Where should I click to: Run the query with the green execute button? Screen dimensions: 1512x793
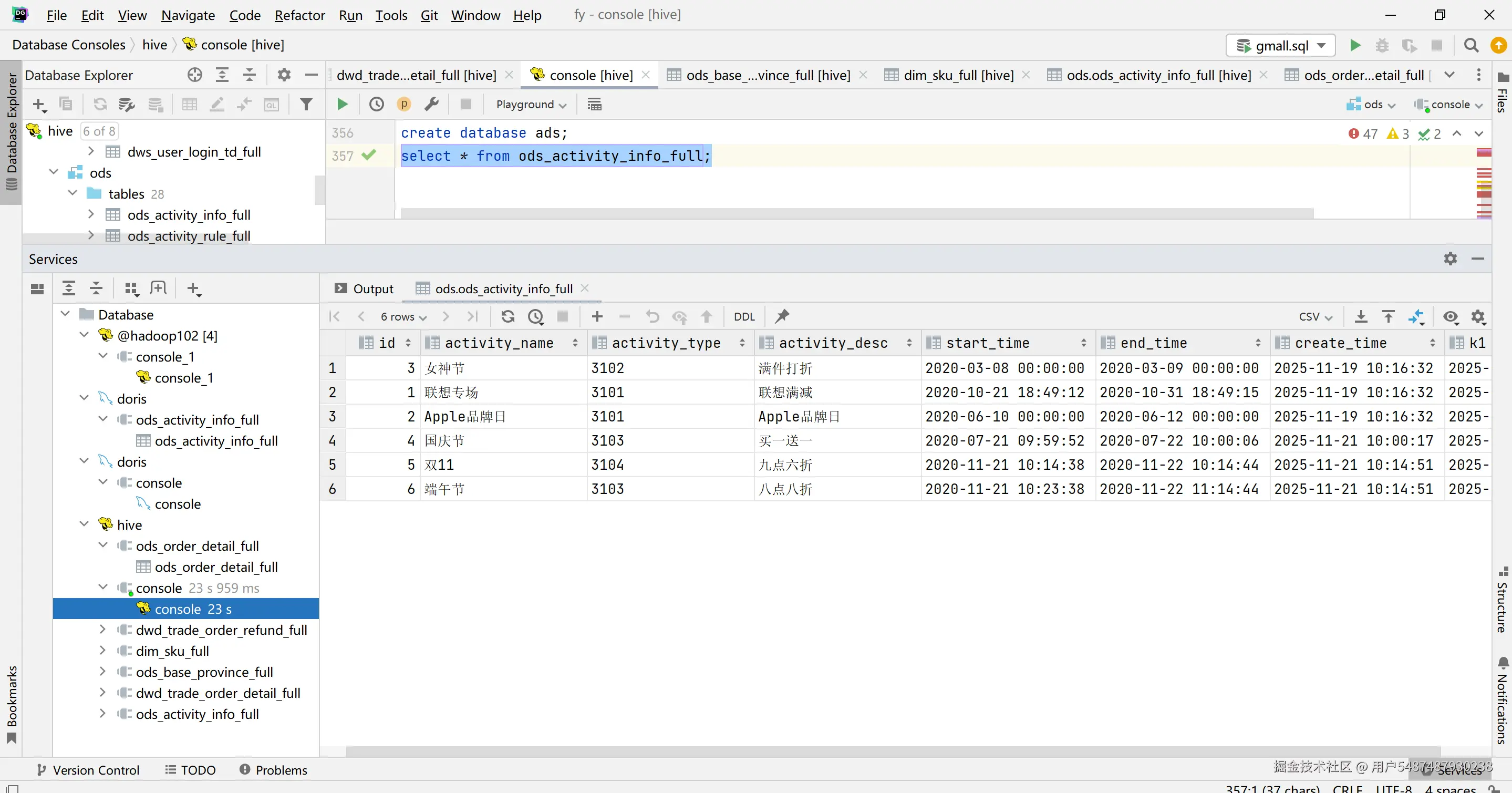342,105
